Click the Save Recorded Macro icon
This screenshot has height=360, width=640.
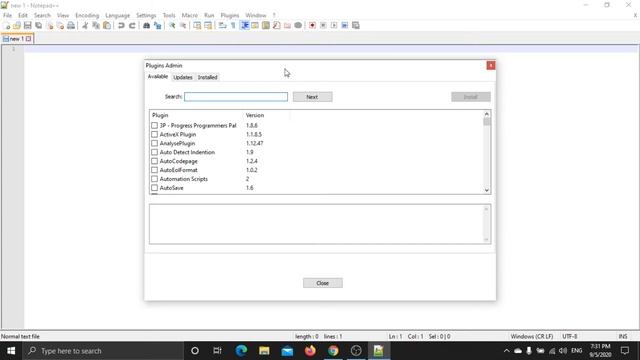coord(356,25)
